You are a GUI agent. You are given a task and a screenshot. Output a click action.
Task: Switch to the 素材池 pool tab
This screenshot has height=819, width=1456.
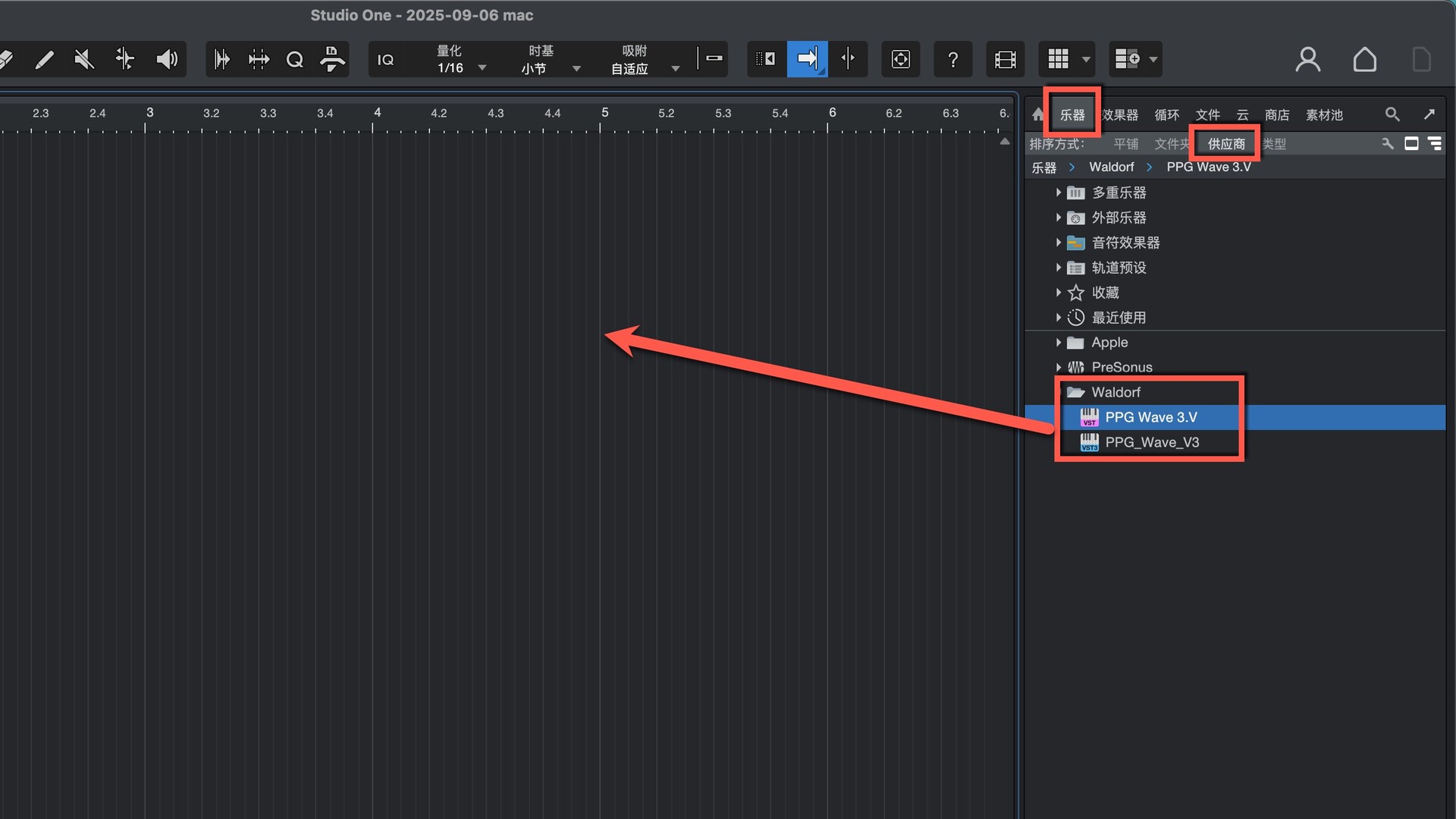tap(1324, 115)
